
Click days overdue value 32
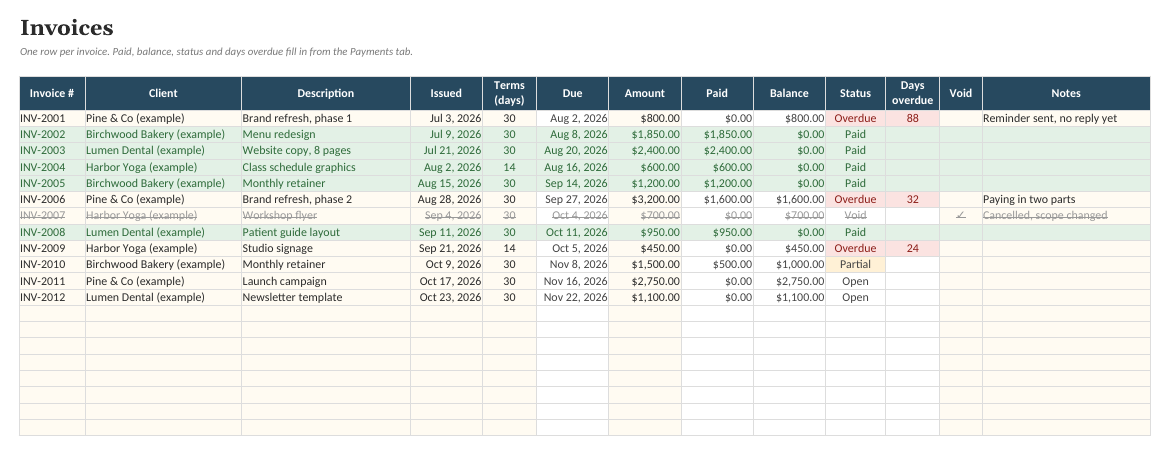(x=913, y=200)
